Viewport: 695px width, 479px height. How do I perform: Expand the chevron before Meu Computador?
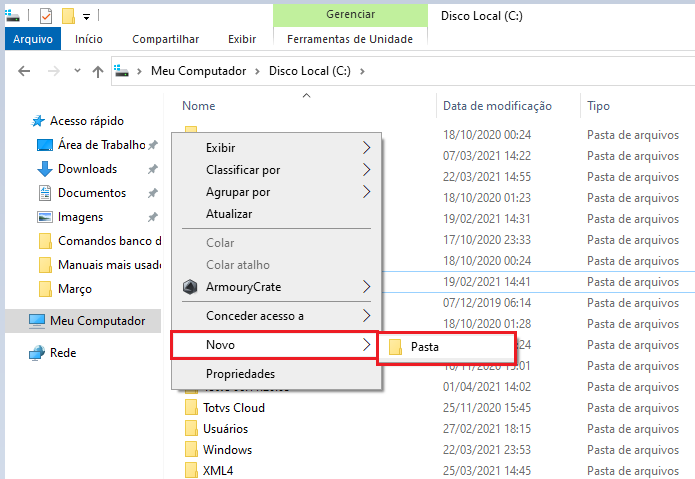tap(139, 71)
